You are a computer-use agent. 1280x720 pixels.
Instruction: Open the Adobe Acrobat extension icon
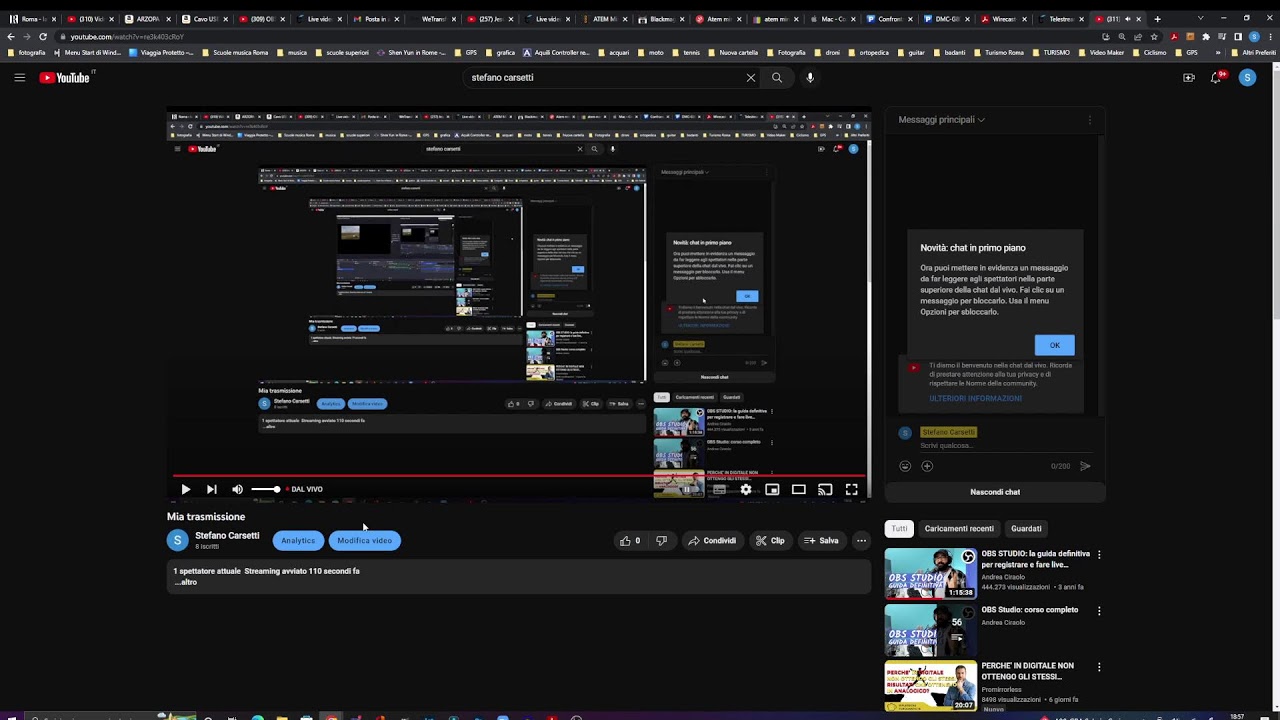click(1173, 36)
